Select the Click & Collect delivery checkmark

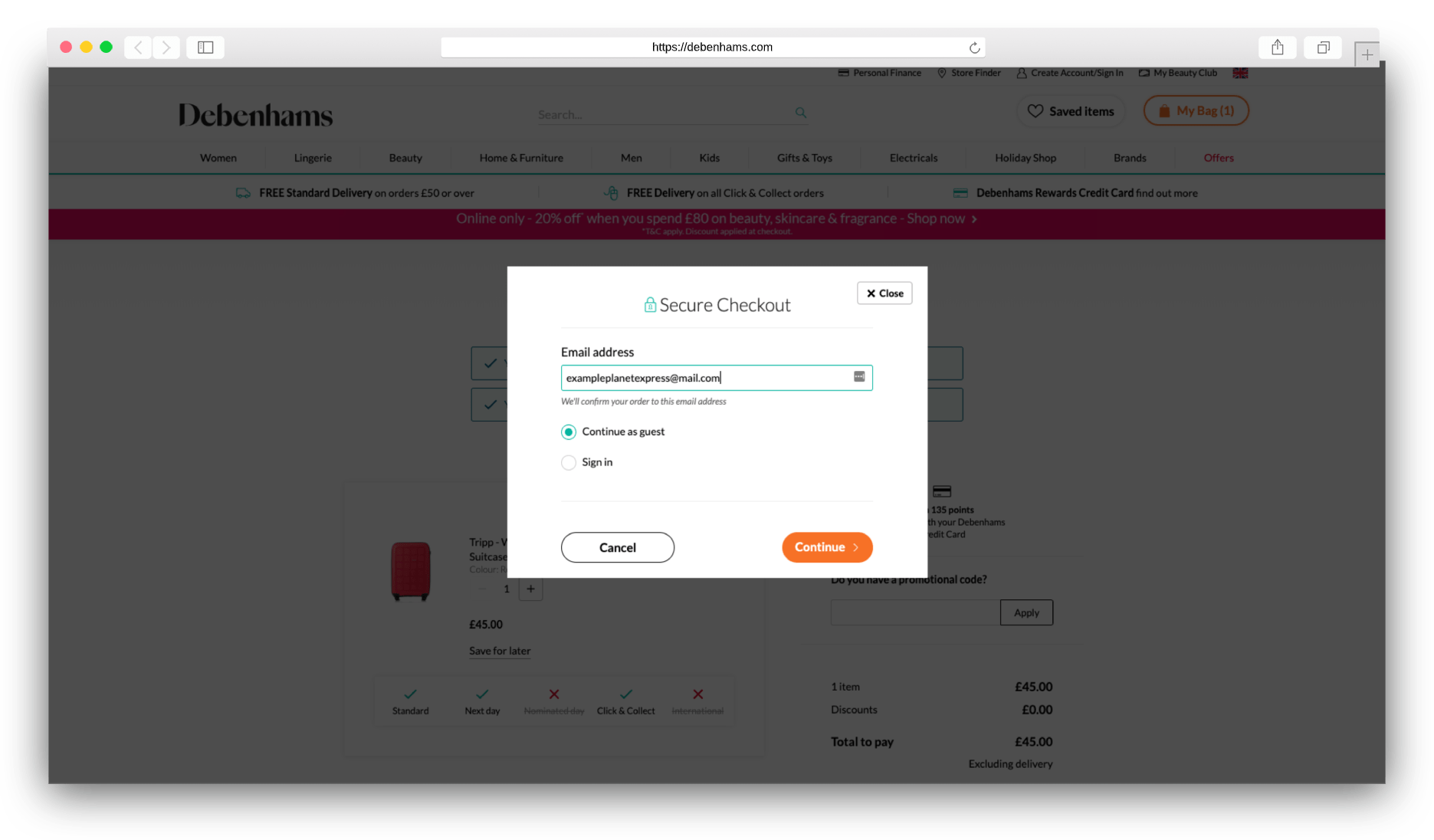[x=625, y=694]
